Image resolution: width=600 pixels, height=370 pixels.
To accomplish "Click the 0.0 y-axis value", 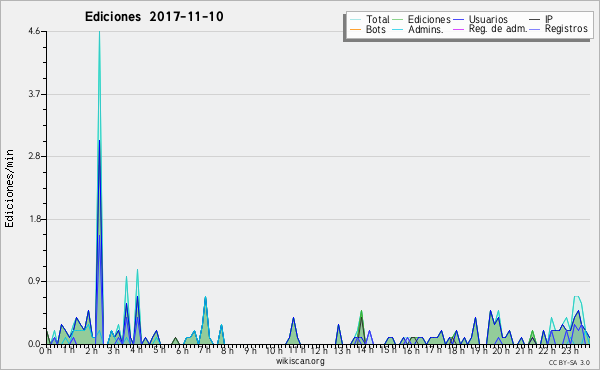I will pos(34,344).
